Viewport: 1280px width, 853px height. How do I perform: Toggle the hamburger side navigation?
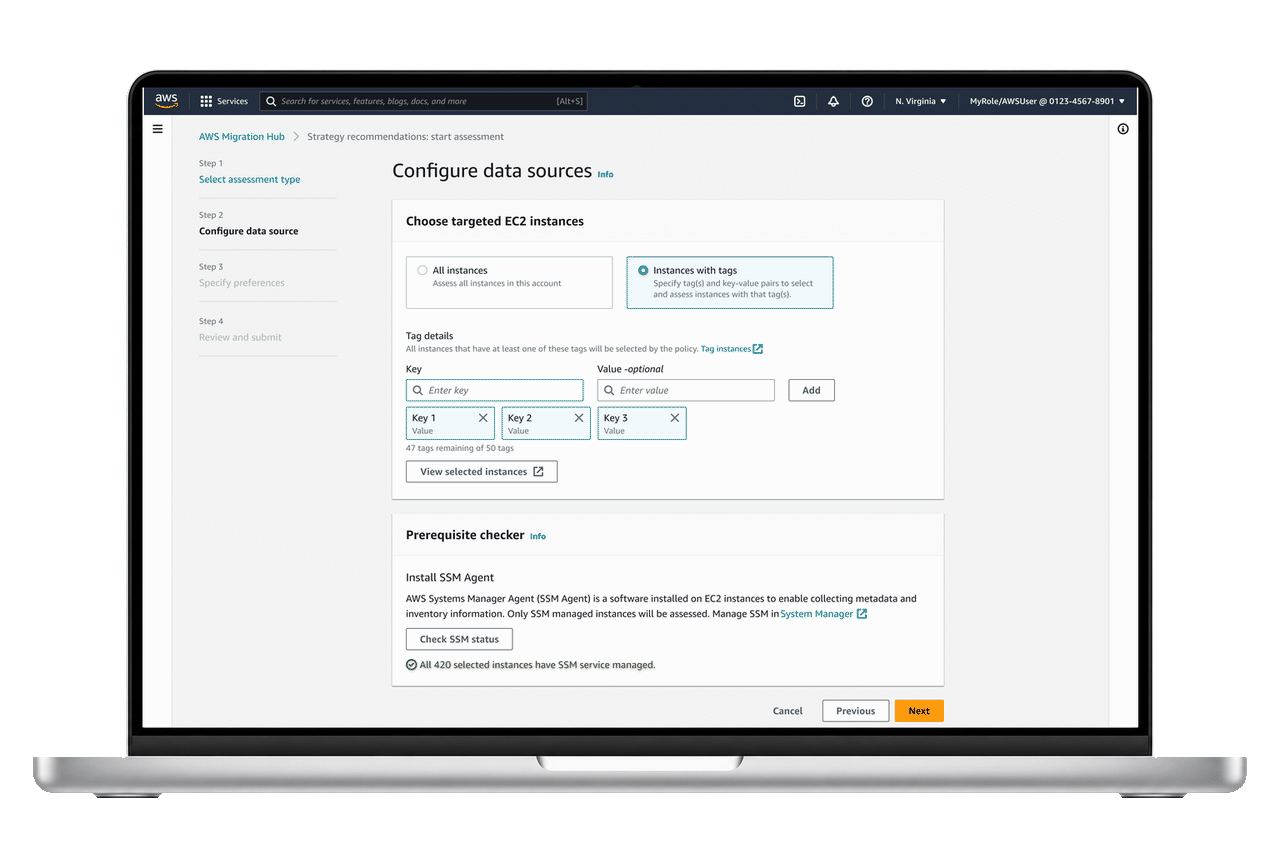point(157,129)
